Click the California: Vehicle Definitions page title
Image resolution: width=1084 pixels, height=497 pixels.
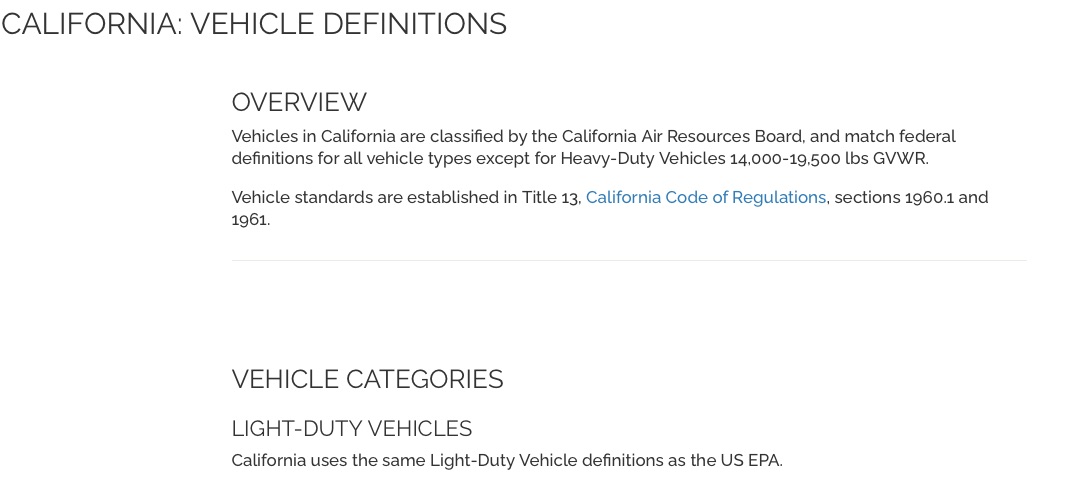tap(254, 24)
